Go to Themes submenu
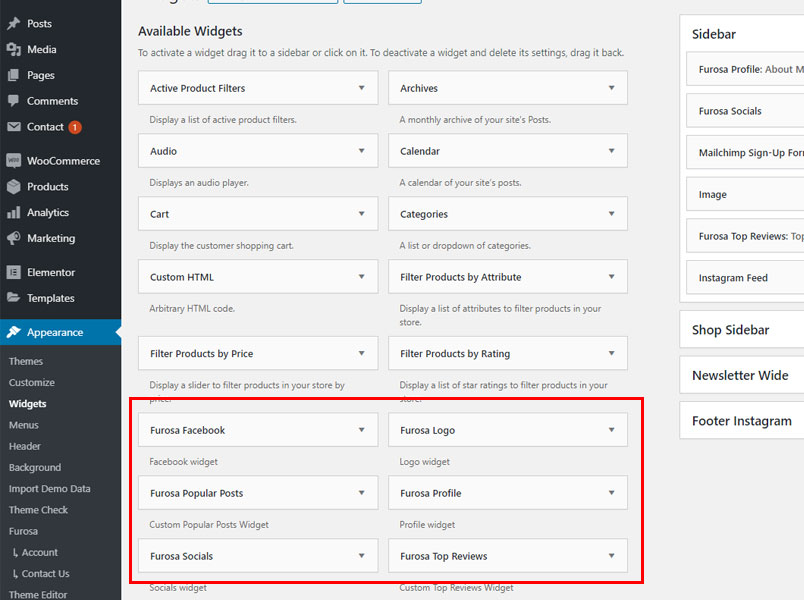 [x=26, y=362]
